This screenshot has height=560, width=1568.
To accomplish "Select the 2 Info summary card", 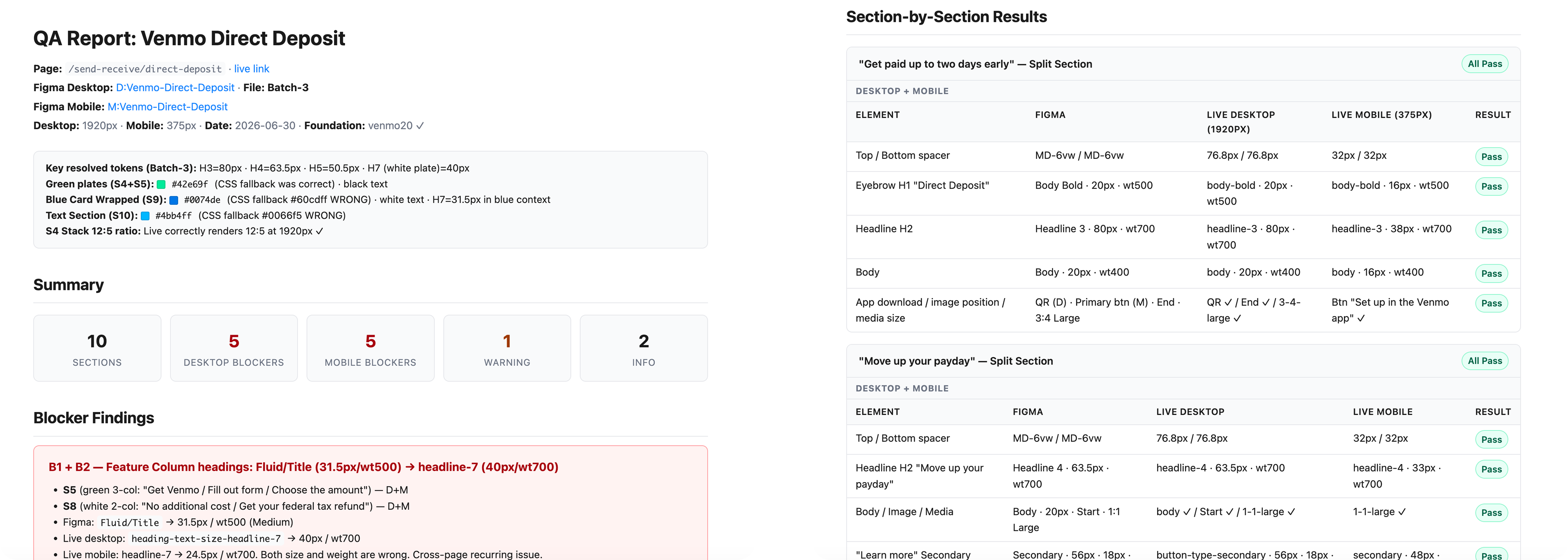I will tap(644, 348).
